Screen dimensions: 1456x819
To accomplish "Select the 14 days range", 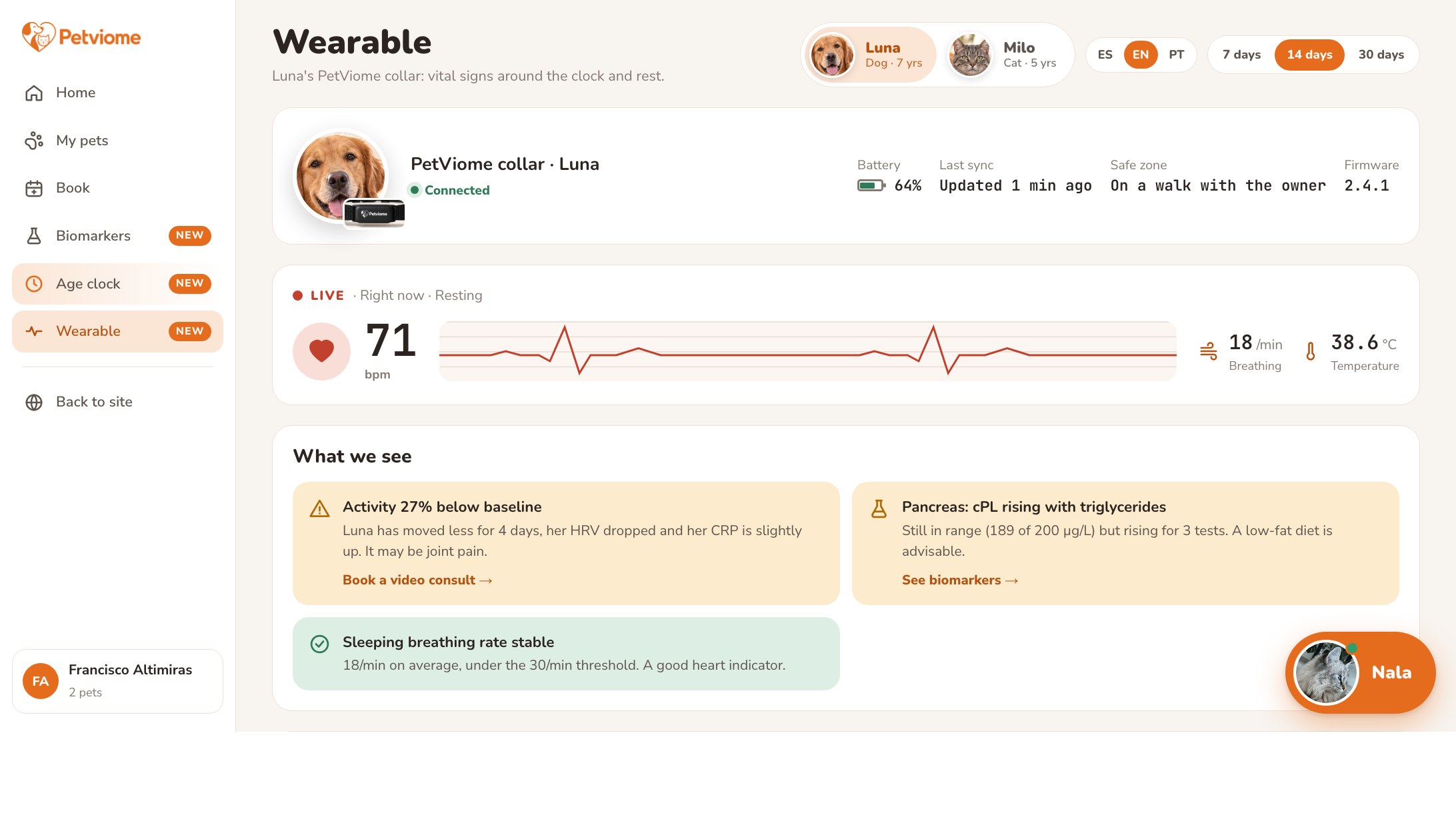I will click(1309, 55).
